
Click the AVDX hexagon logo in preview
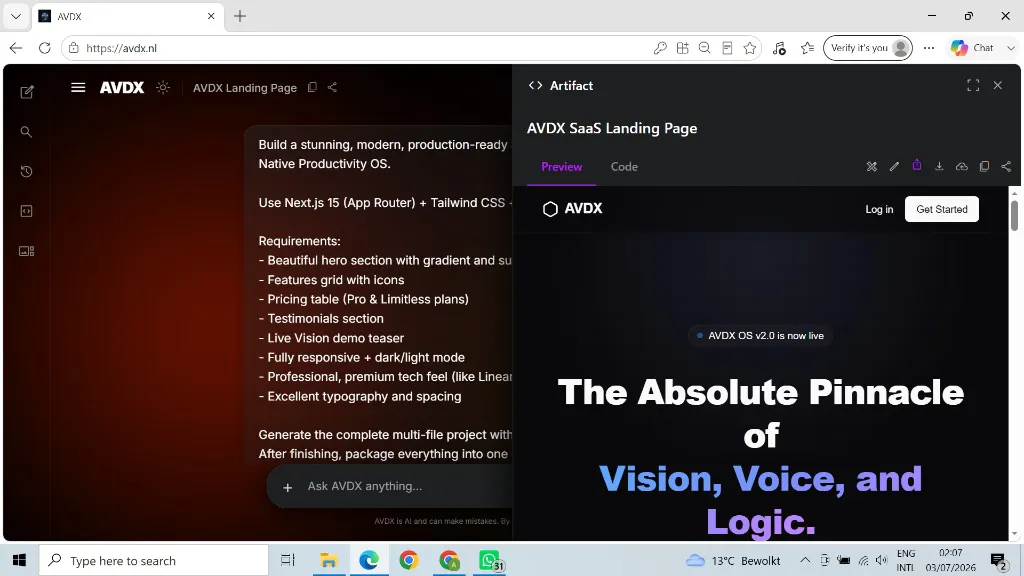[550, 209]
